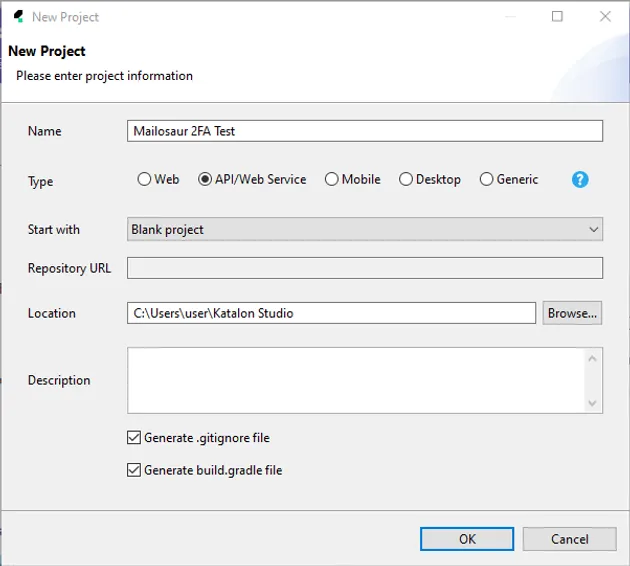
Task: Confirm project creation with OK
Action: [467, 539]
